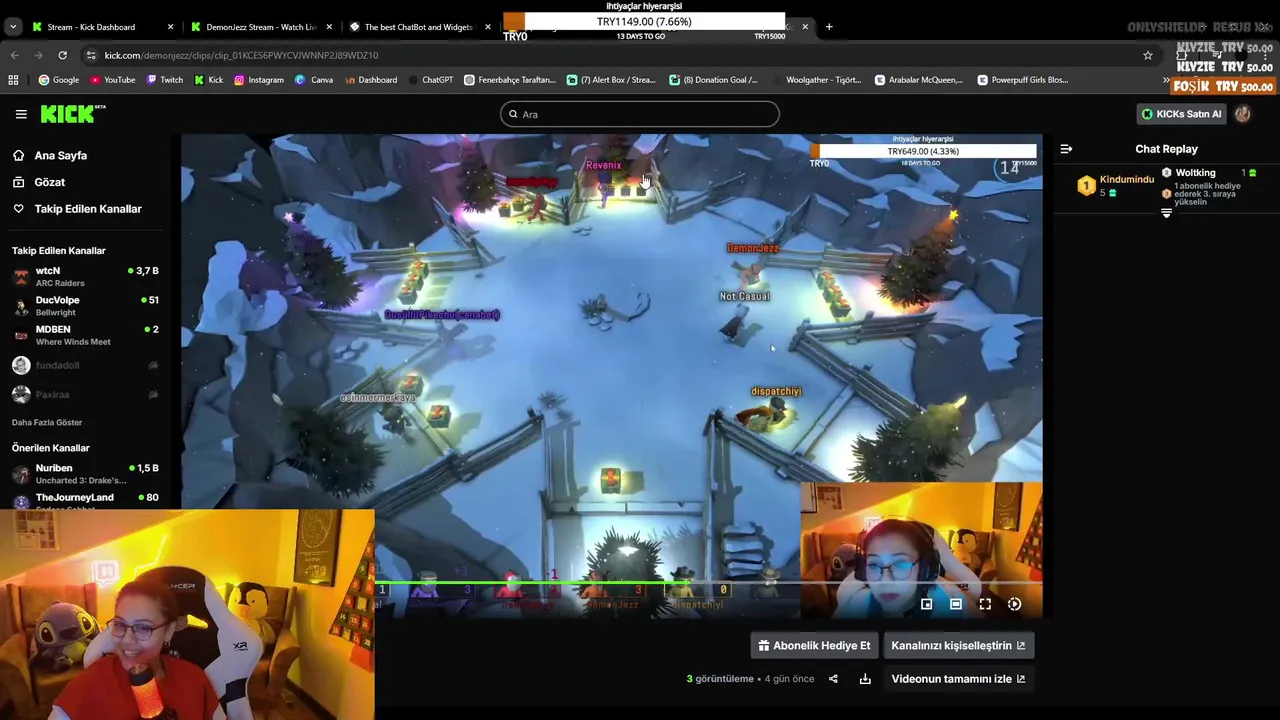
Task: Click Woltking in gift leaderboard
Action: (x=1210, y=186)
